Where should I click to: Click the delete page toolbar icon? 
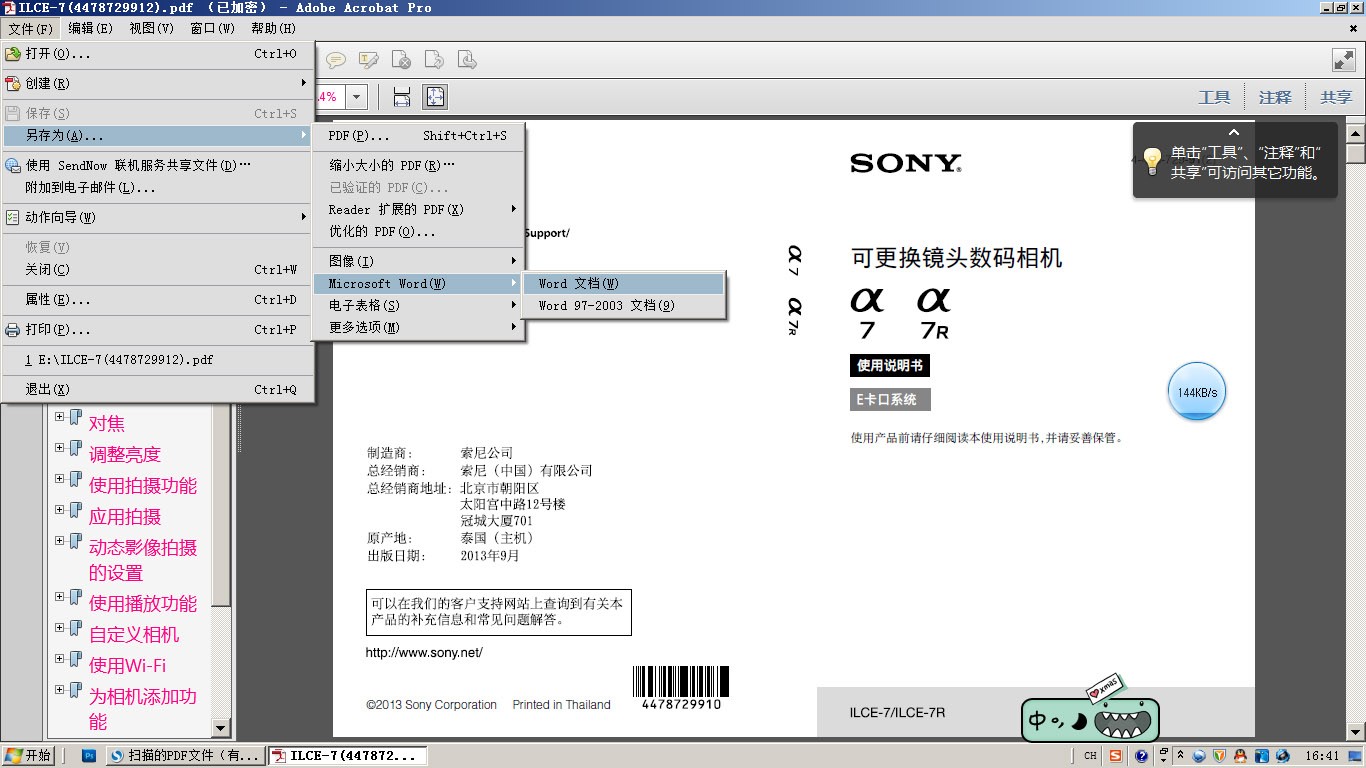[401, 60]
